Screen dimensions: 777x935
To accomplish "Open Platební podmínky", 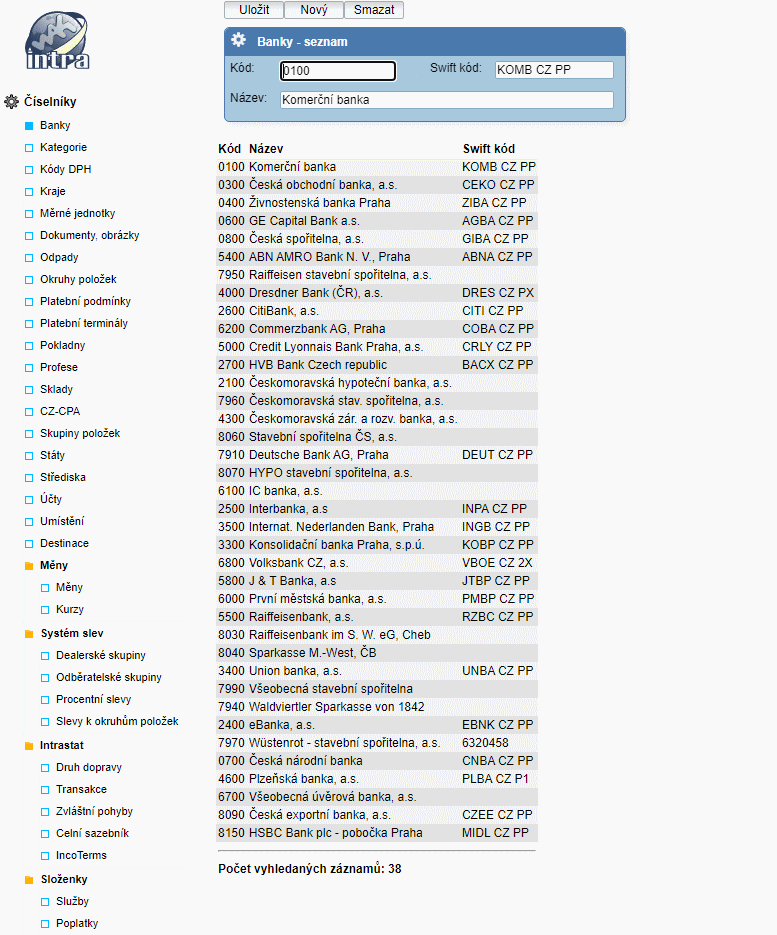I will tap(85, 301).
